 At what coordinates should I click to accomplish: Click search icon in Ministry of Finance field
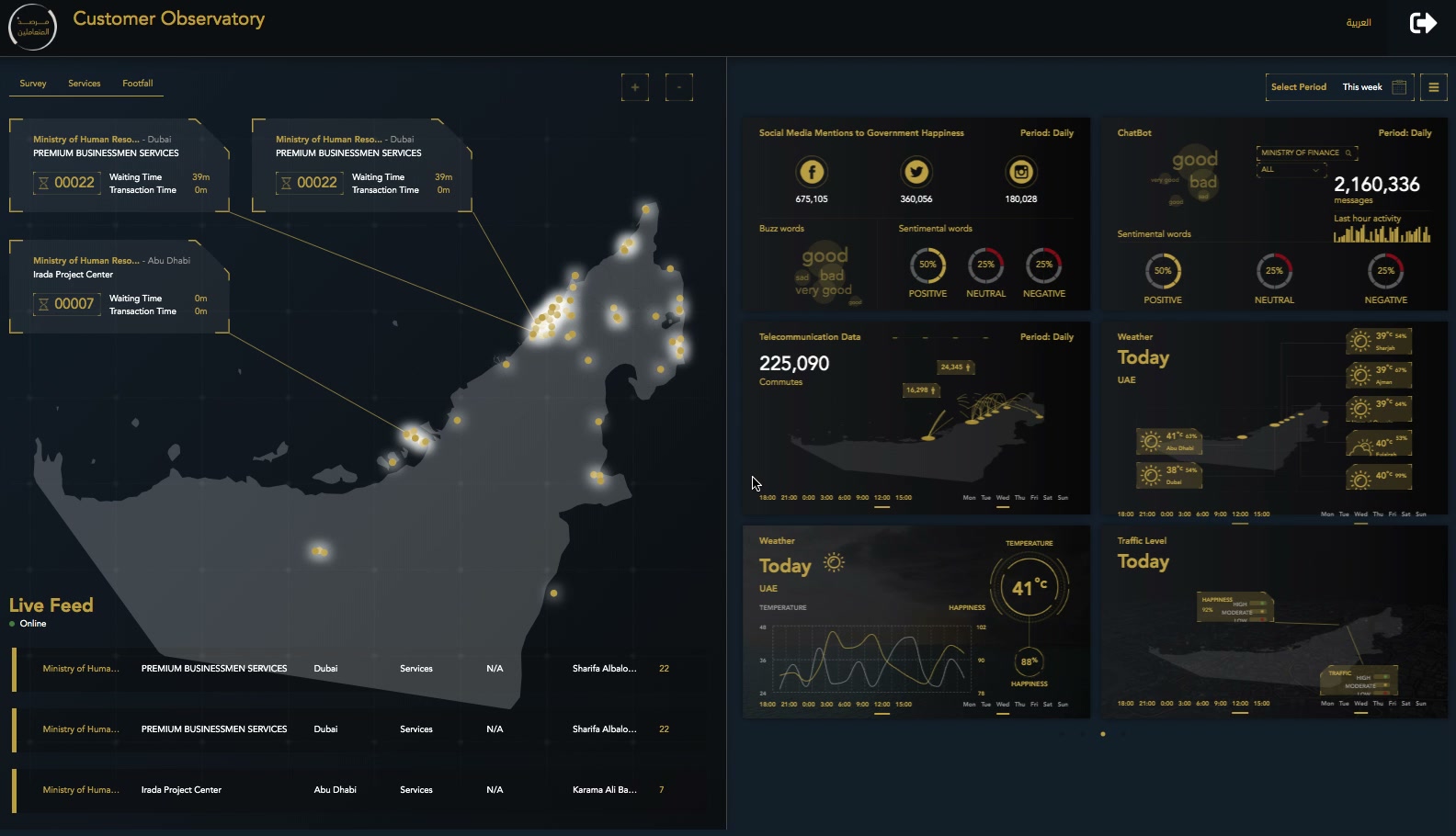tap(1348, 153)
